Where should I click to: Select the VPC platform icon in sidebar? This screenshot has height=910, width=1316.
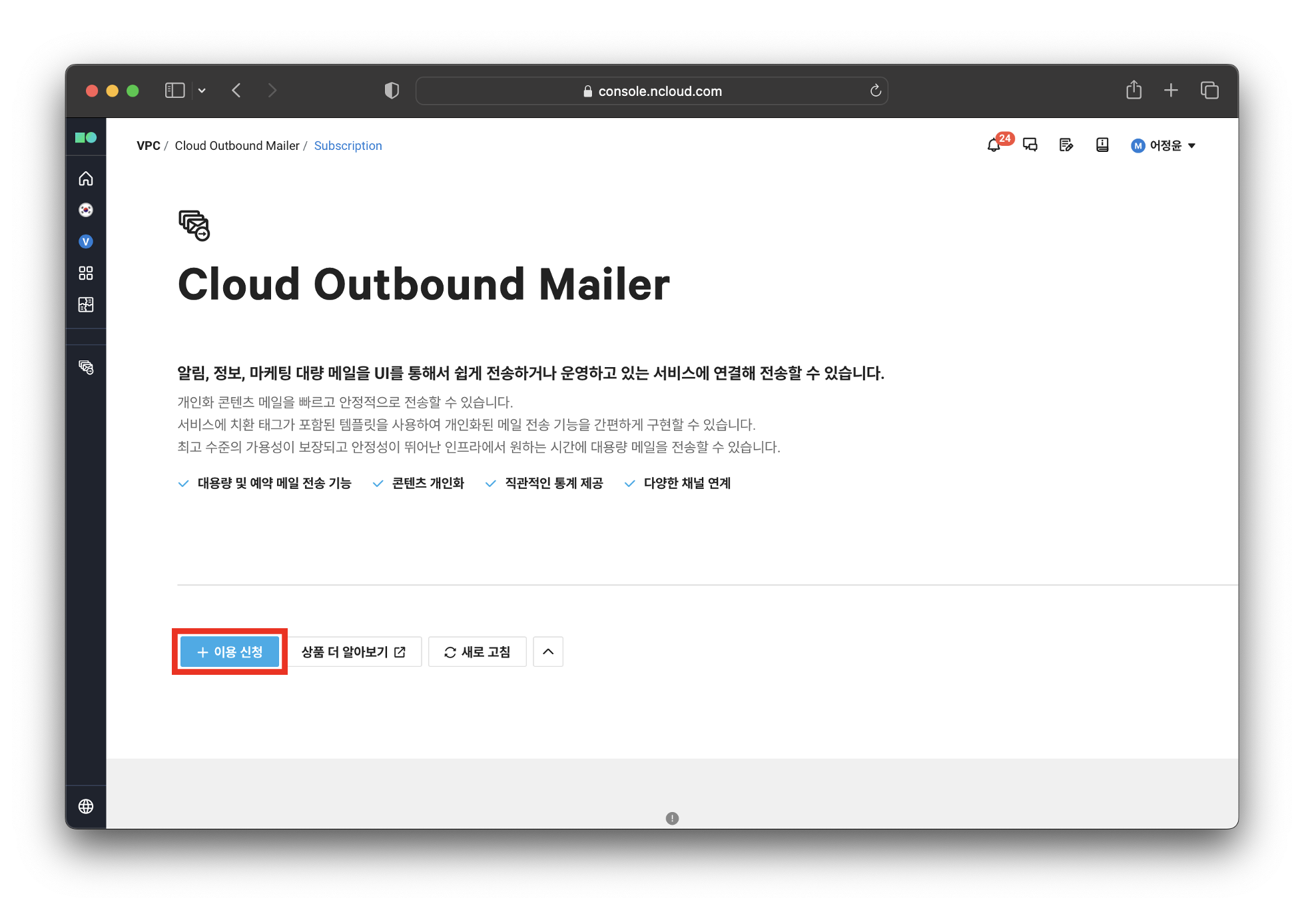pos(86,242)
